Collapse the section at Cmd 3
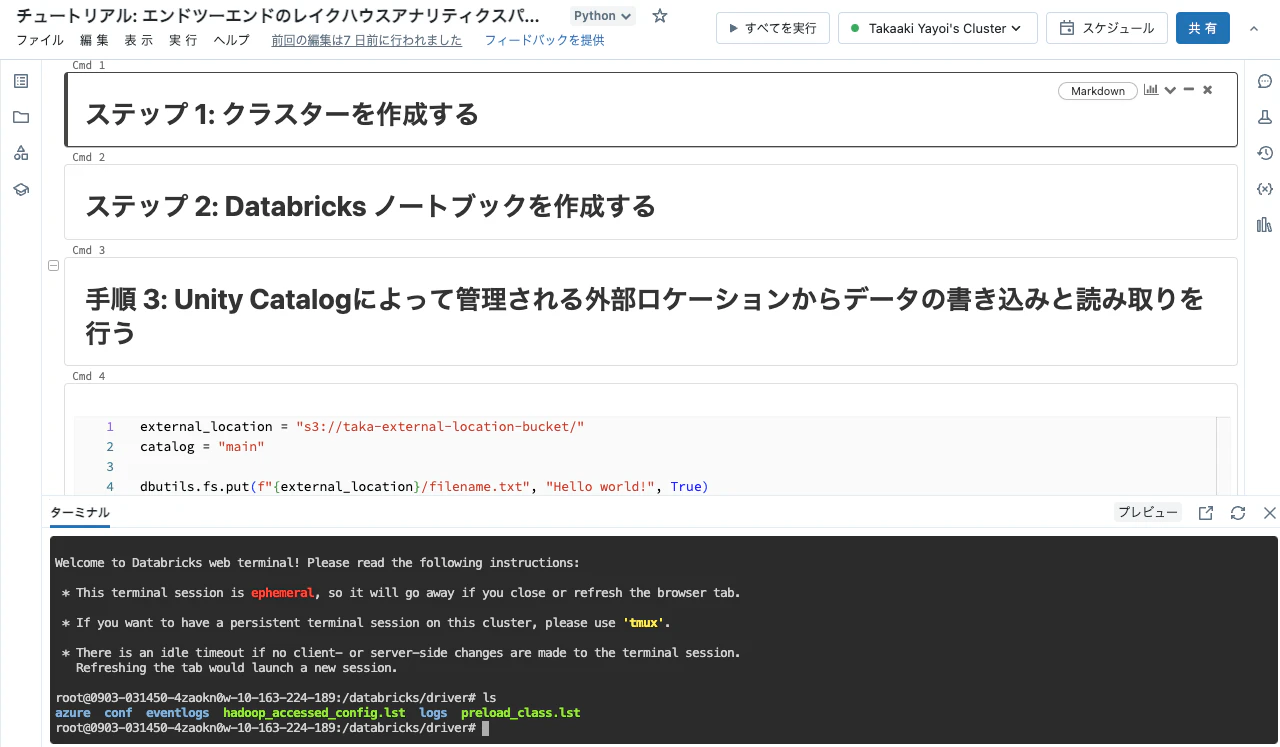Screen dimensions: 1280x747 tap(54, 266)
